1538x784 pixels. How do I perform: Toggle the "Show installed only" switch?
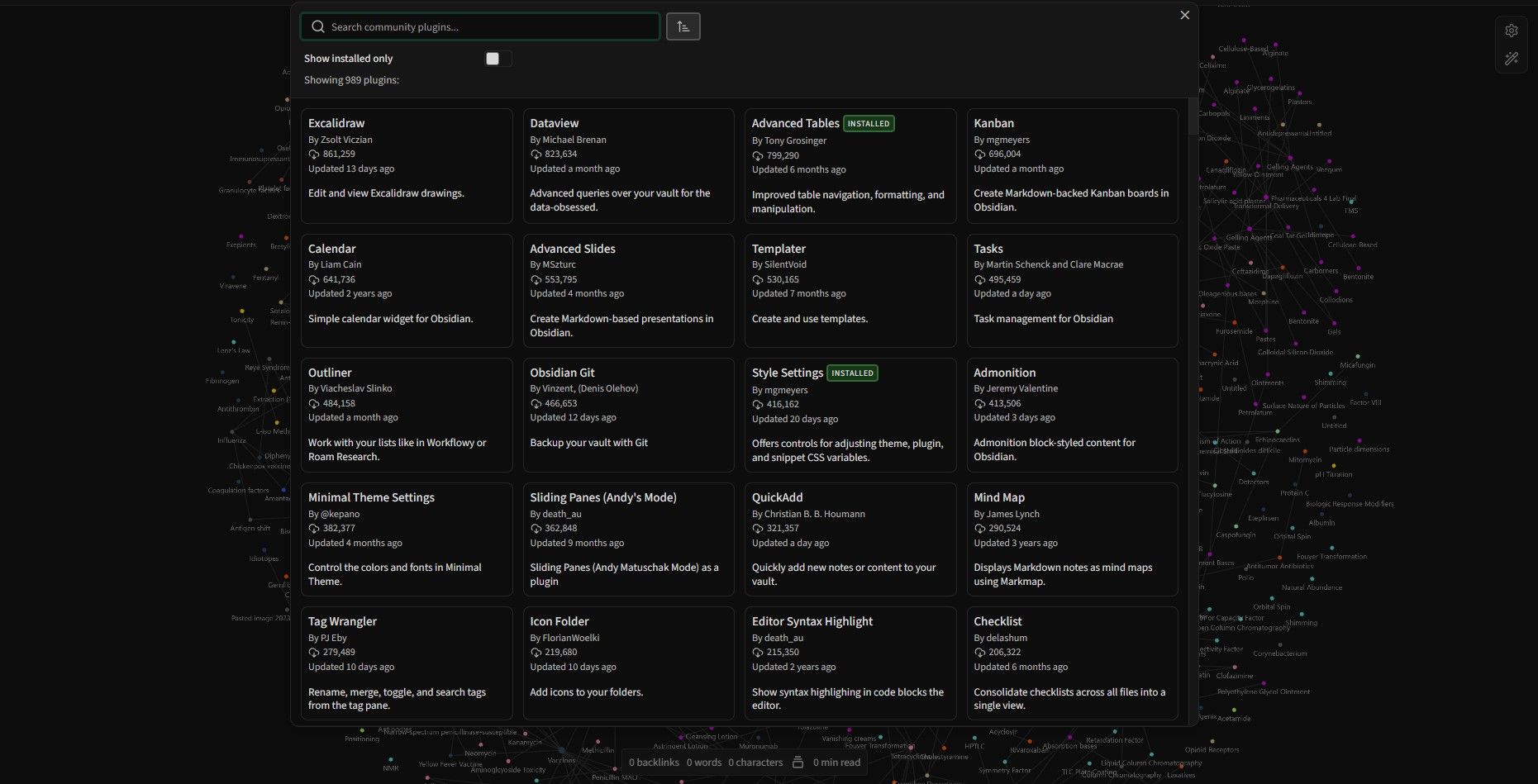click(498, 59)
